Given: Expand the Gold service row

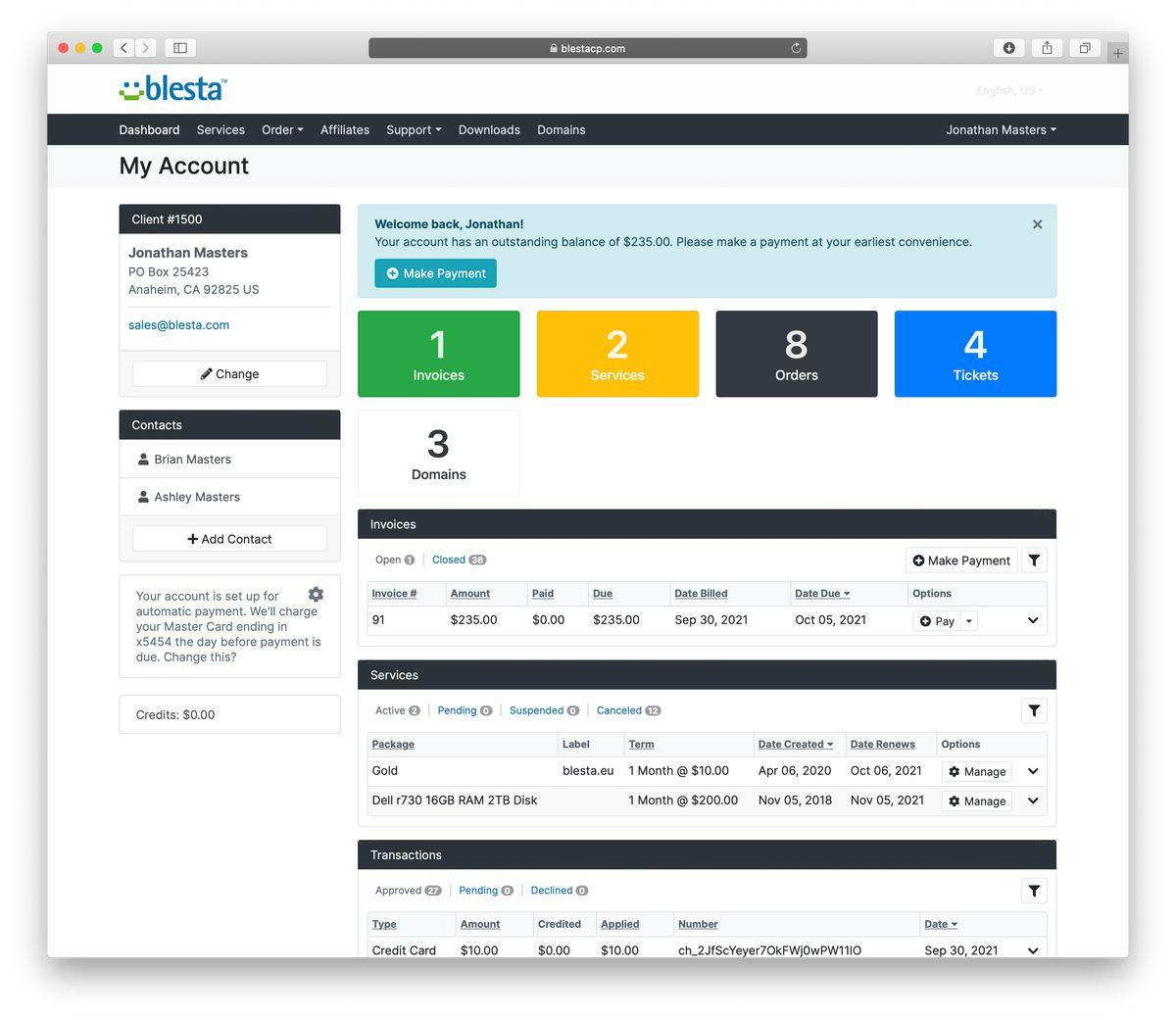Looking at the screenshot, I should 1033,772.
